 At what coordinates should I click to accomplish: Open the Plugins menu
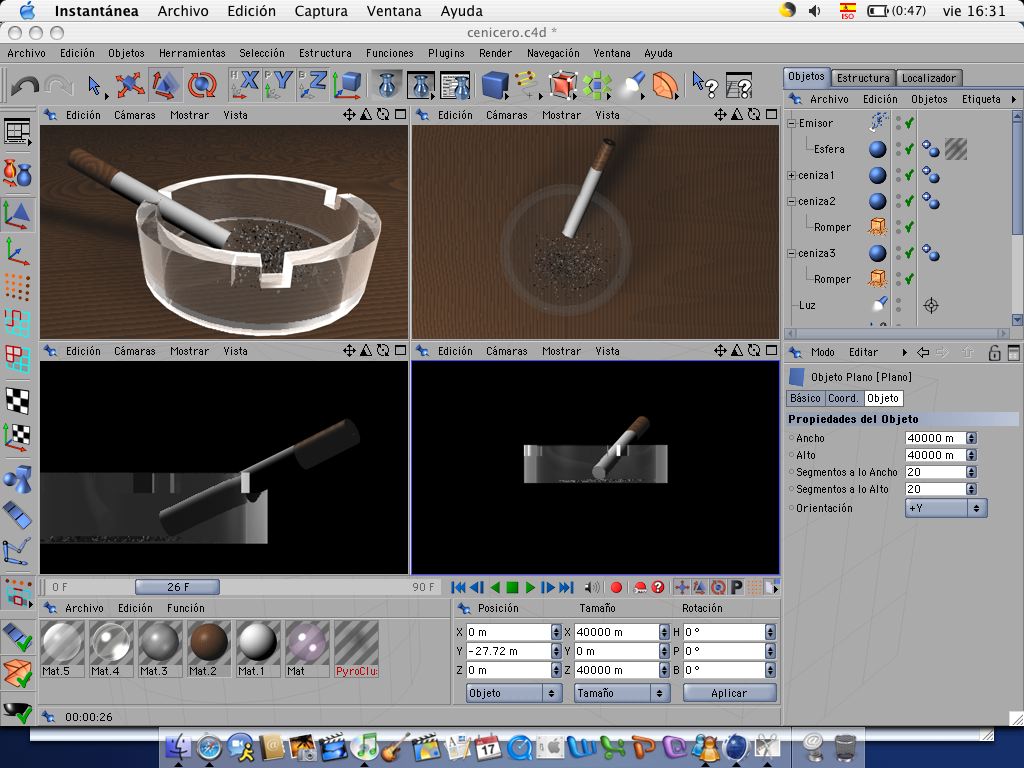446,53
